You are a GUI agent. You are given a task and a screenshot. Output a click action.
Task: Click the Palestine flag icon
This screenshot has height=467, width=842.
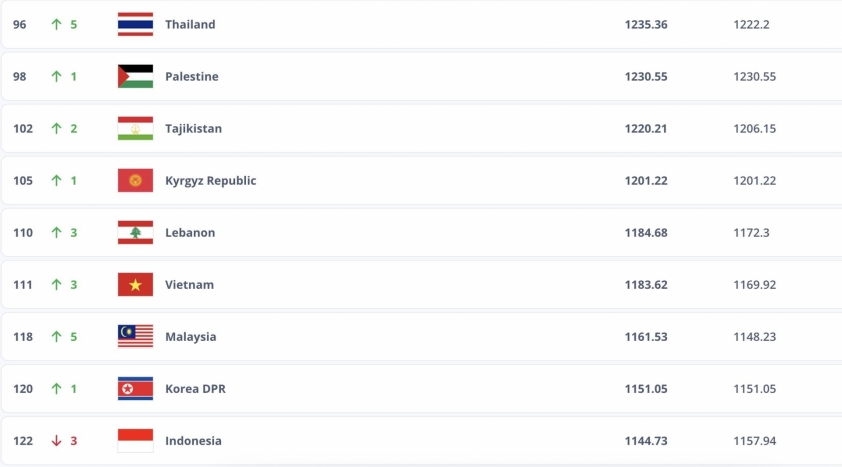(135, 76)
